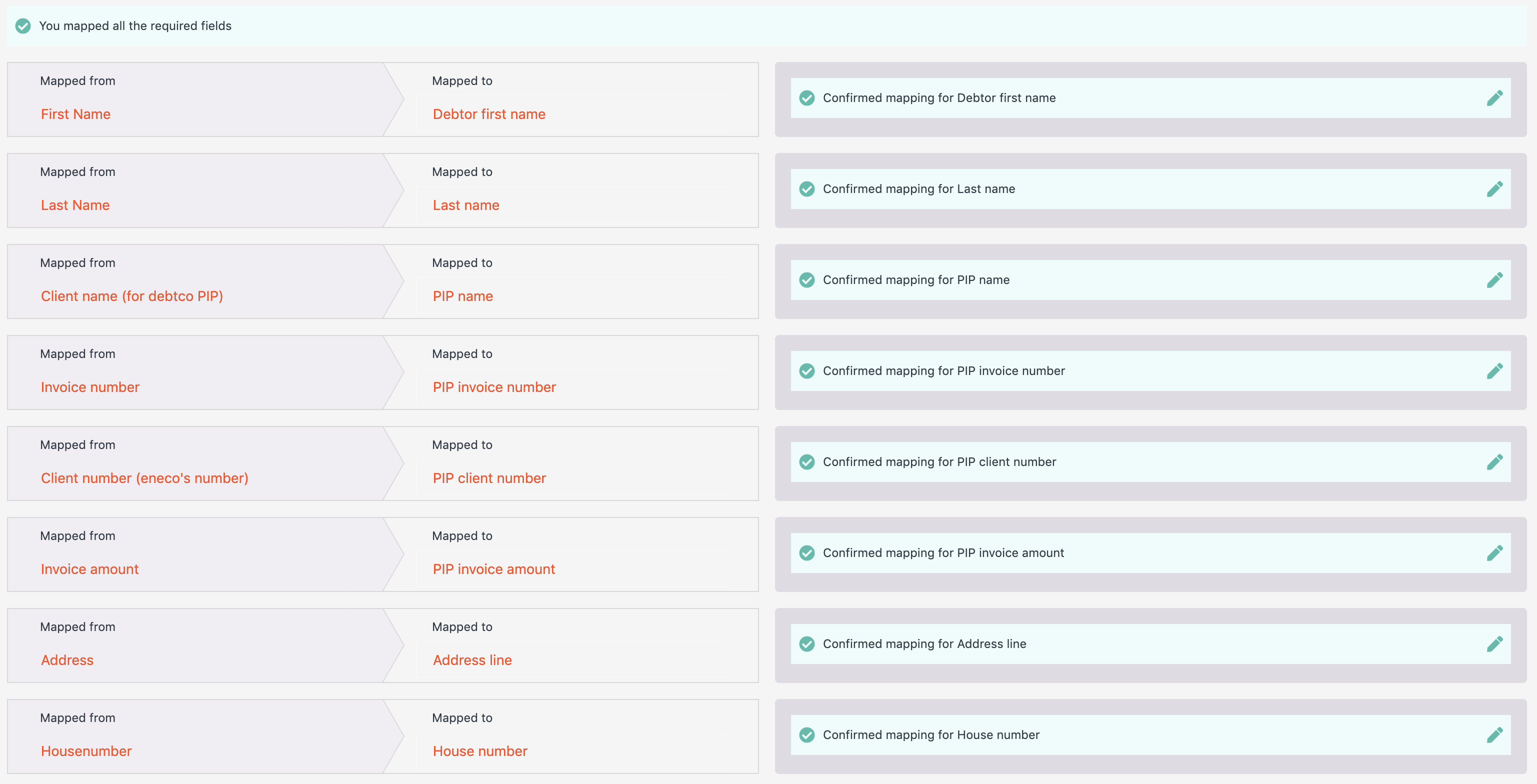Edit the PIP name mapping

(x=1494, y=280)
